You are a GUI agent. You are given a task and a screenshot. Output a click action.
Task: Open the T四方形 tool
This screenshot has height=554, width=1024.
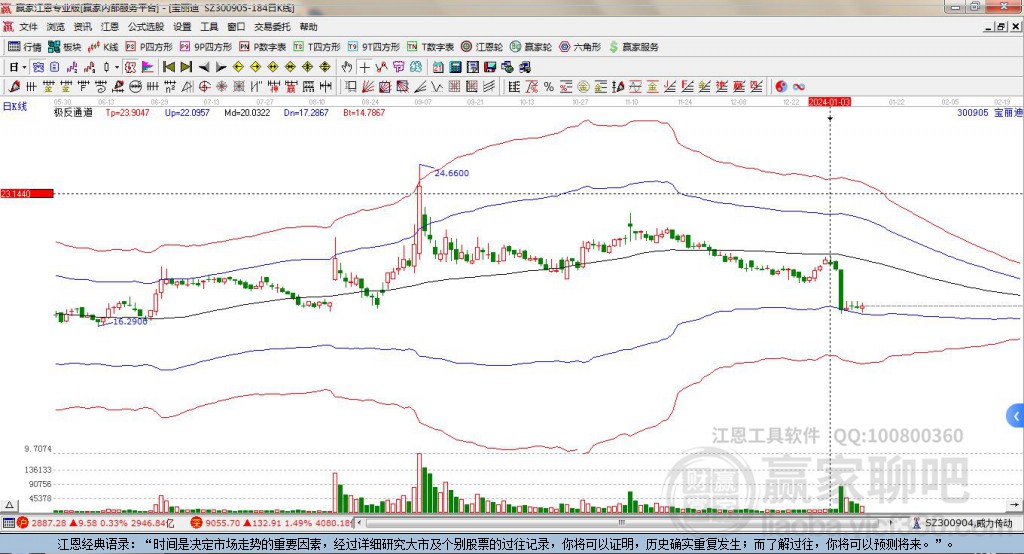[x=317, y=47]
